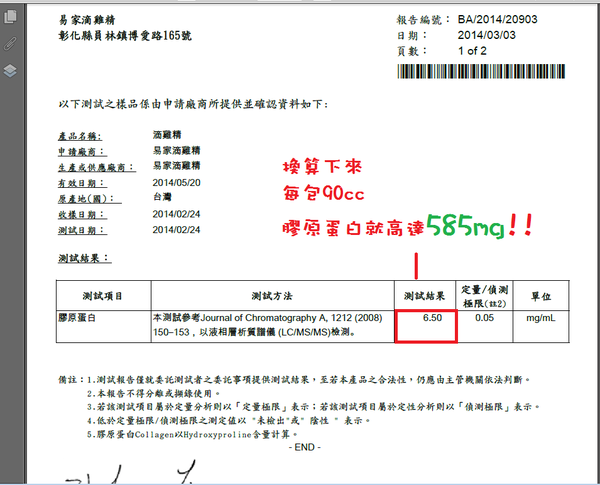Select the expiry date 2014/05/20
This screenshot has width=600, height=485.
[177, 182]
